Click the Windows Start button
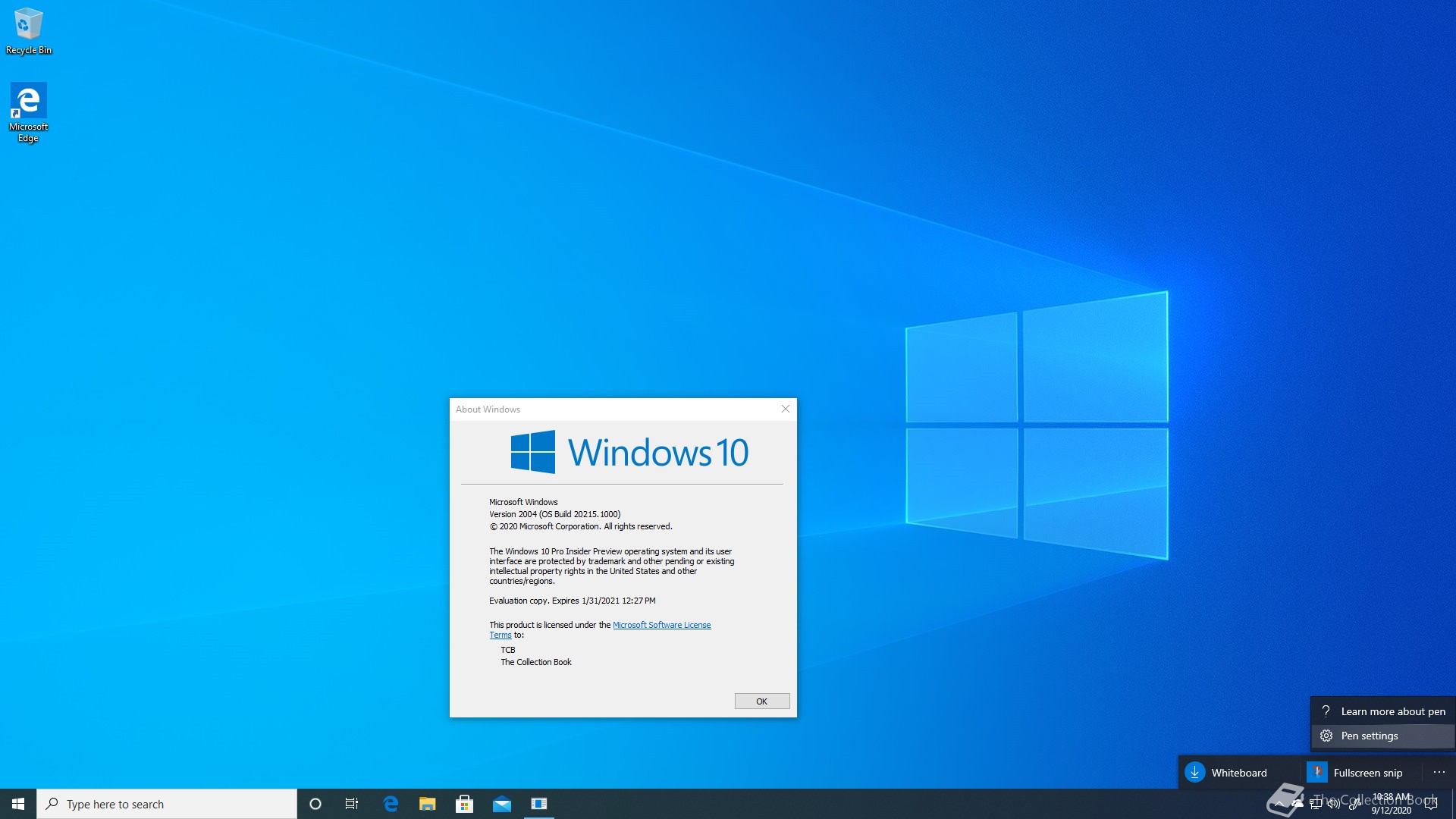The image size is (1456, 819). tap(18, 804)
